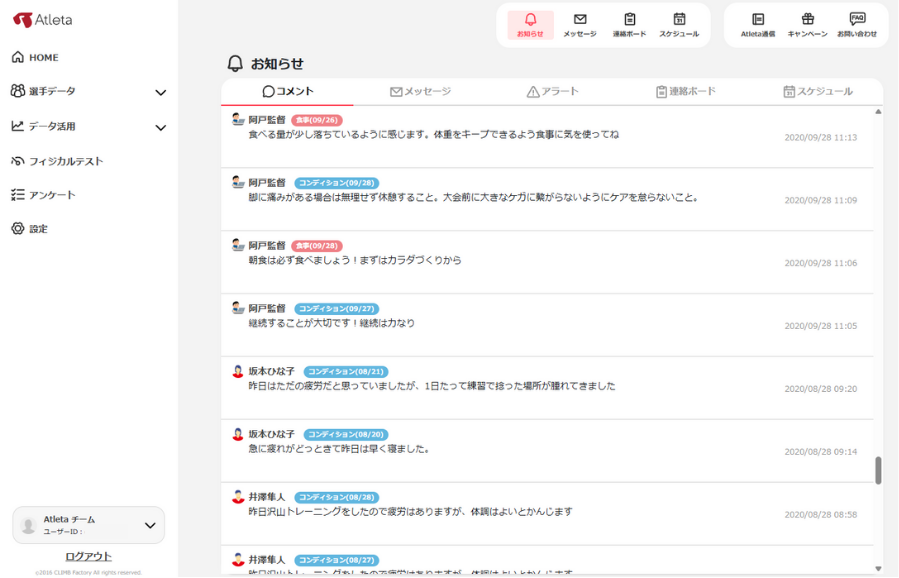Click the notification list scrollbar thumb

(x=878, y=470)
